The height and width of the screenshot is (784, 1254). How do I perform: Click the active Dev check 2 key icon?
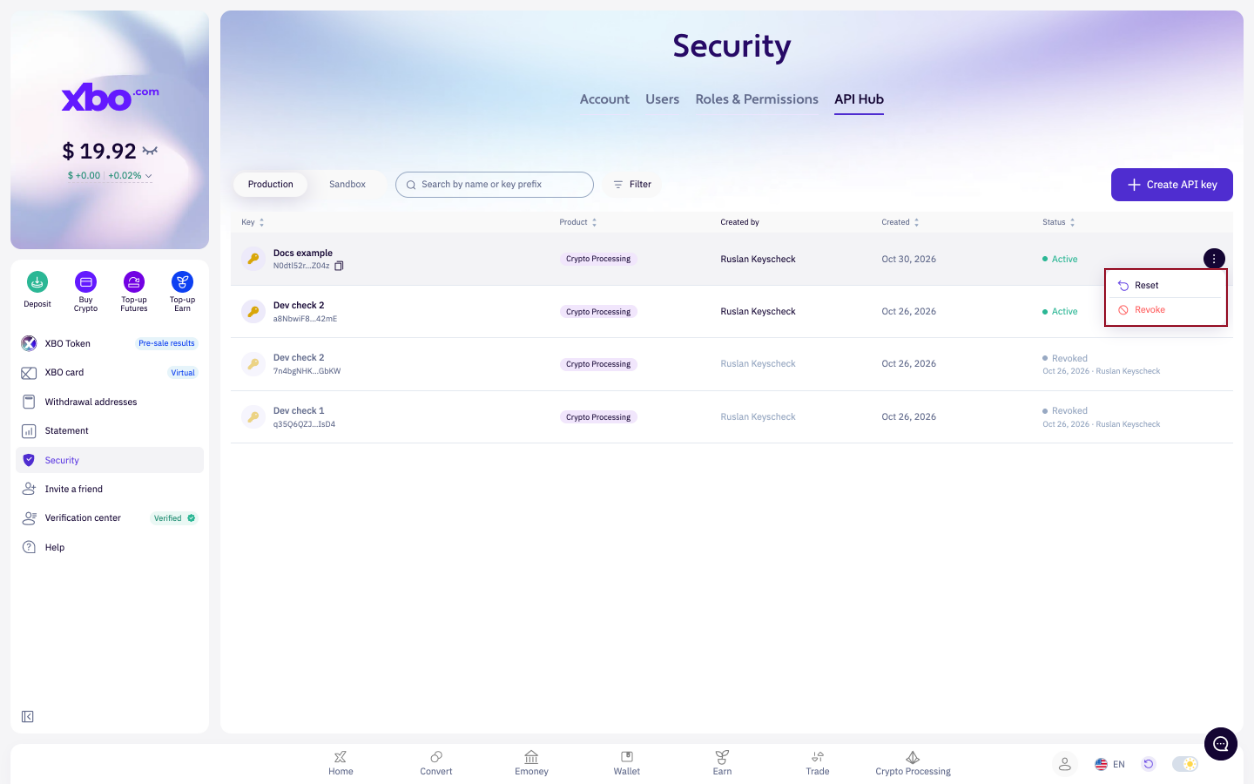click(253, 311)
